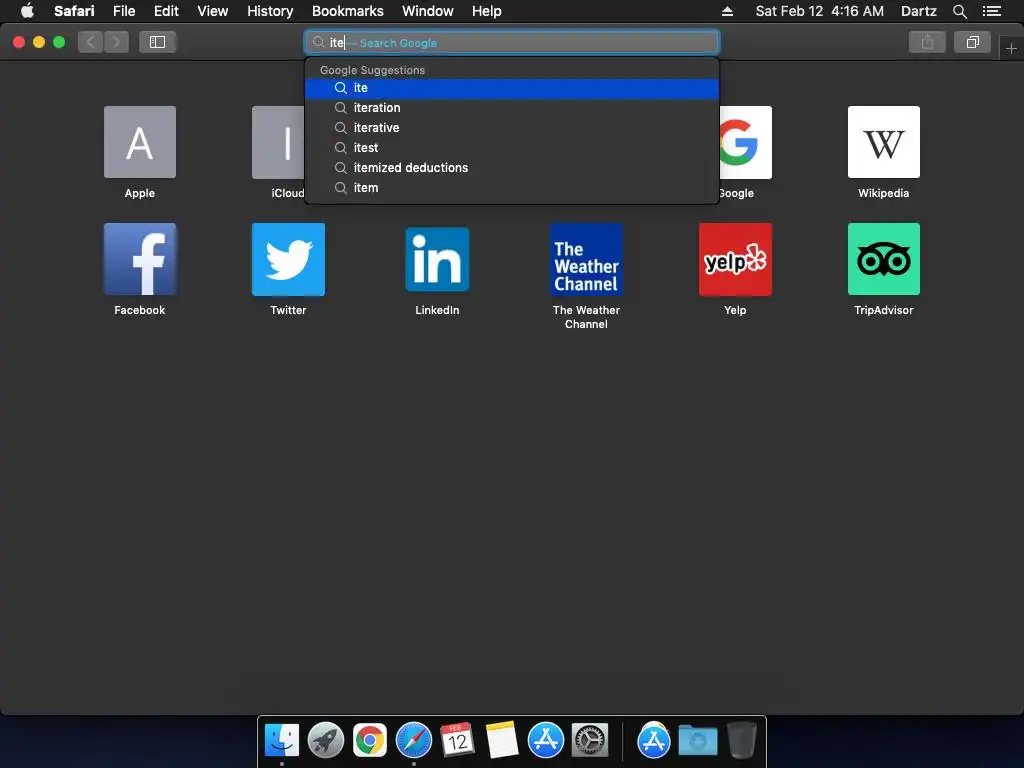
Task: Open the iCloud favorite tile
Action: 278,142
